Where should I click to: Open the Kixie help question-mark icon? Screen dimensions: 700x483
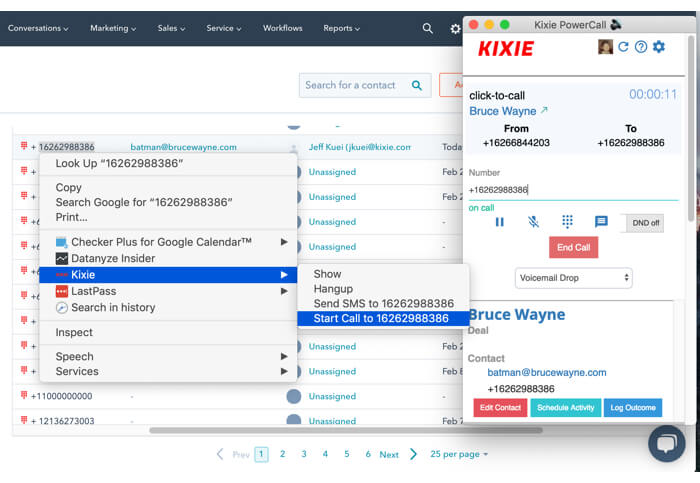pyautogui.click(x=641, y=46)
